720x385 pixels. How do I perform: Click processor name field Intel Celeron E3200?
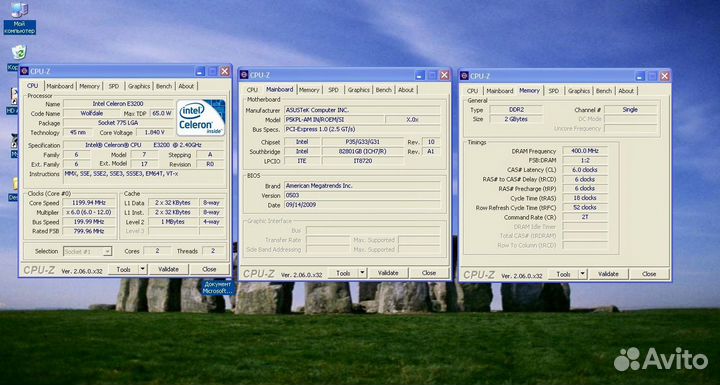click(118, 104)
